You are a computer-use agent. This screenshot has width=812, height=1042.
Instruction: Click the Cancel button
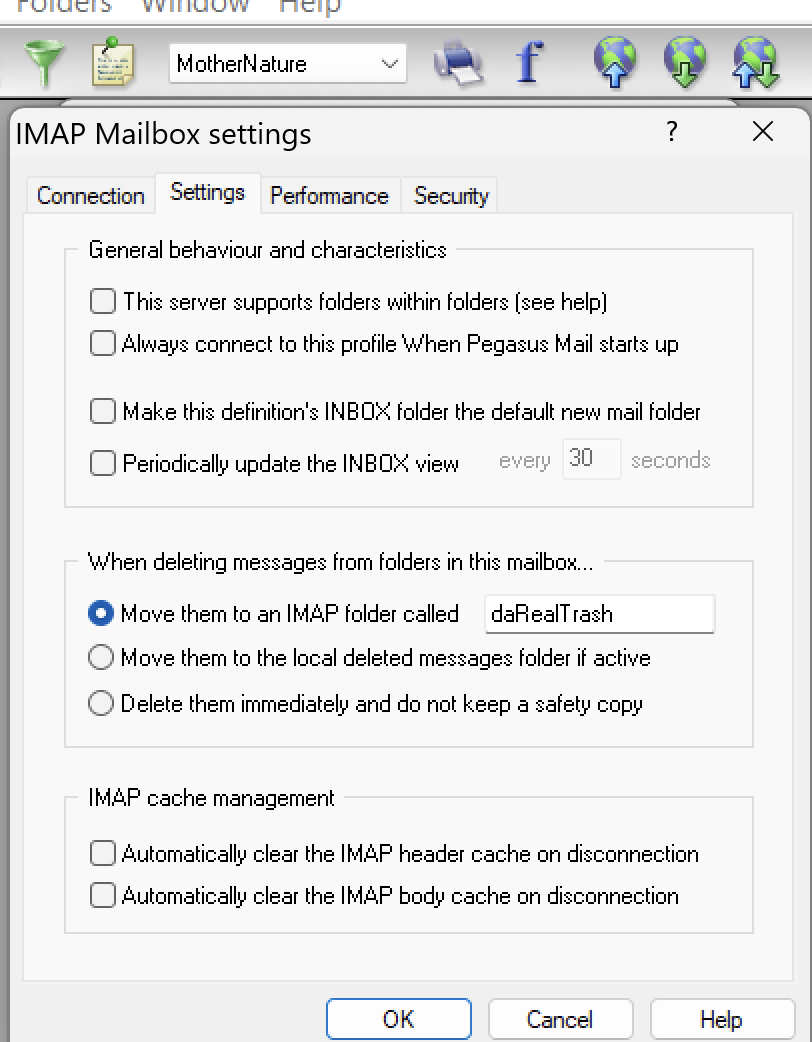click(x=560, y=1019)
